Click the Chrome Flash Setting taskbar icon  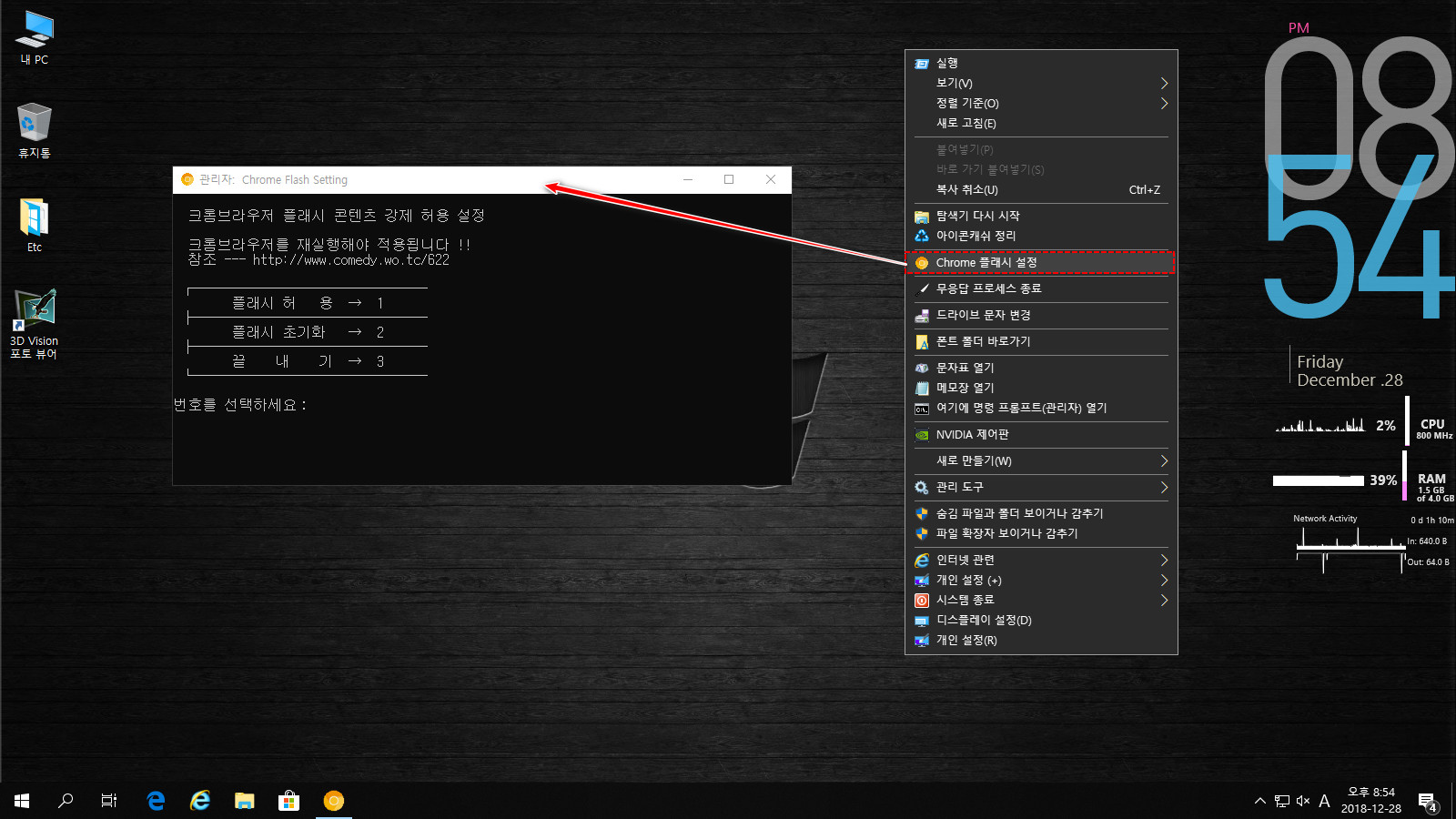point(334,801)
